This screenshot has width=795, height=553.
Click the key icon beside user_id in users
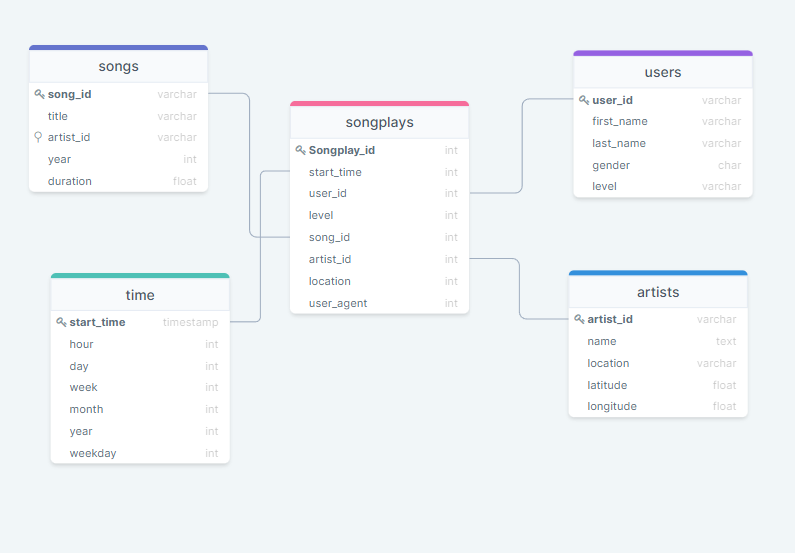(x=584, y=100)
